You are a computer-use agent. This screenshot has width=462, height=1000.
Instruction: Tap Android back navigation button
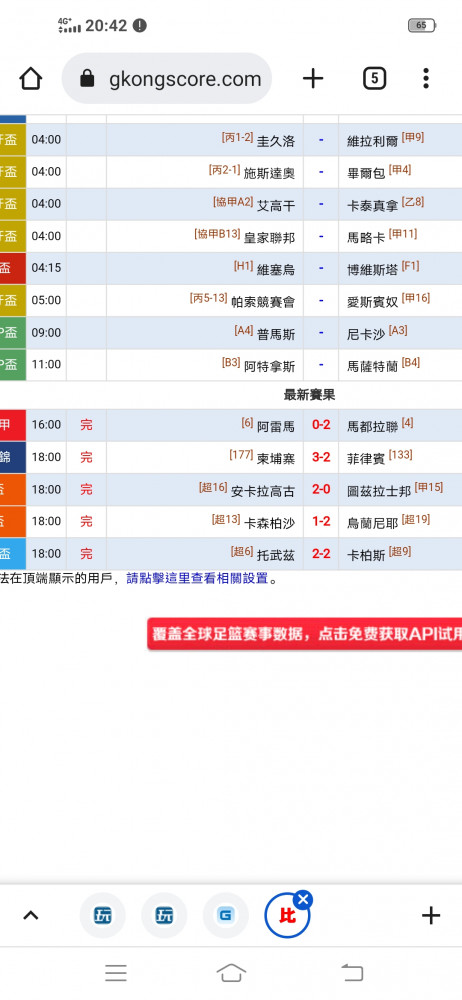coord(352,973)
